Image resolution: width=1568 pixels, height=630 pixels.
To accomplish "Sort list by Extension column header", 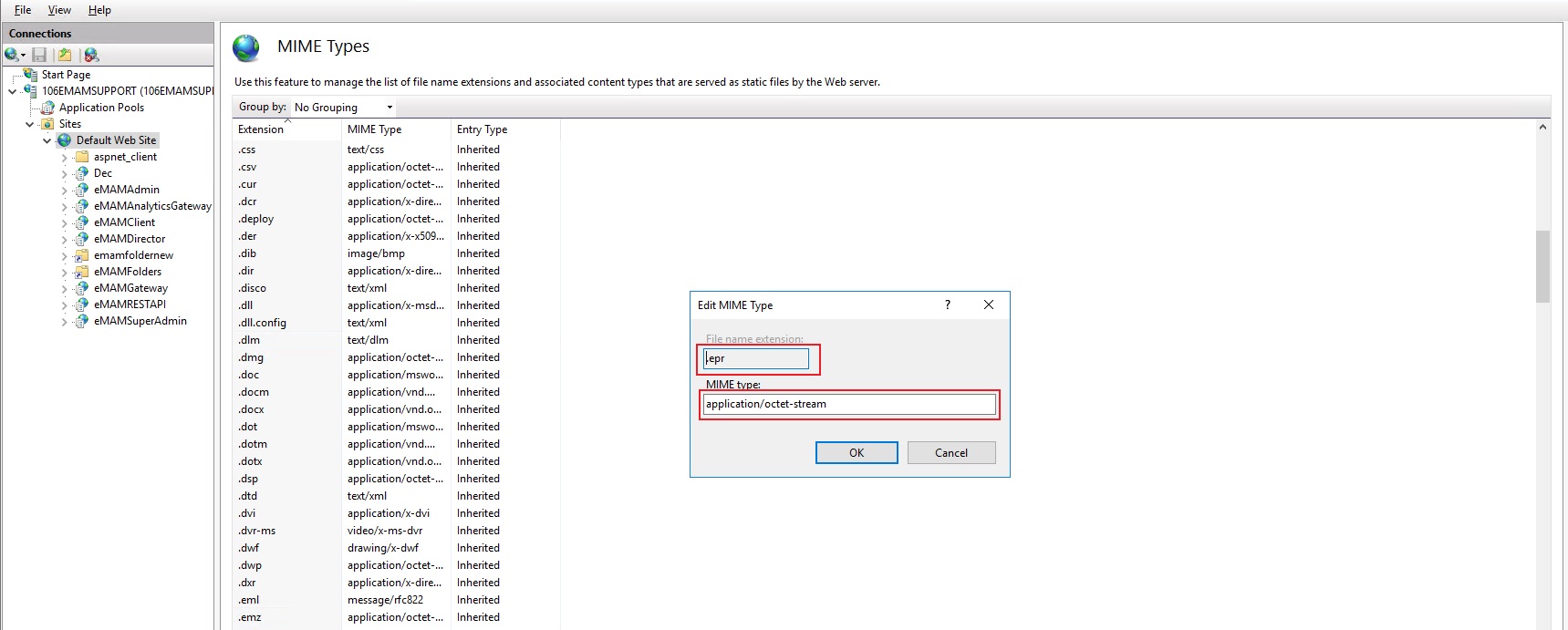I will pyautogui.click(x=261, y=129).
